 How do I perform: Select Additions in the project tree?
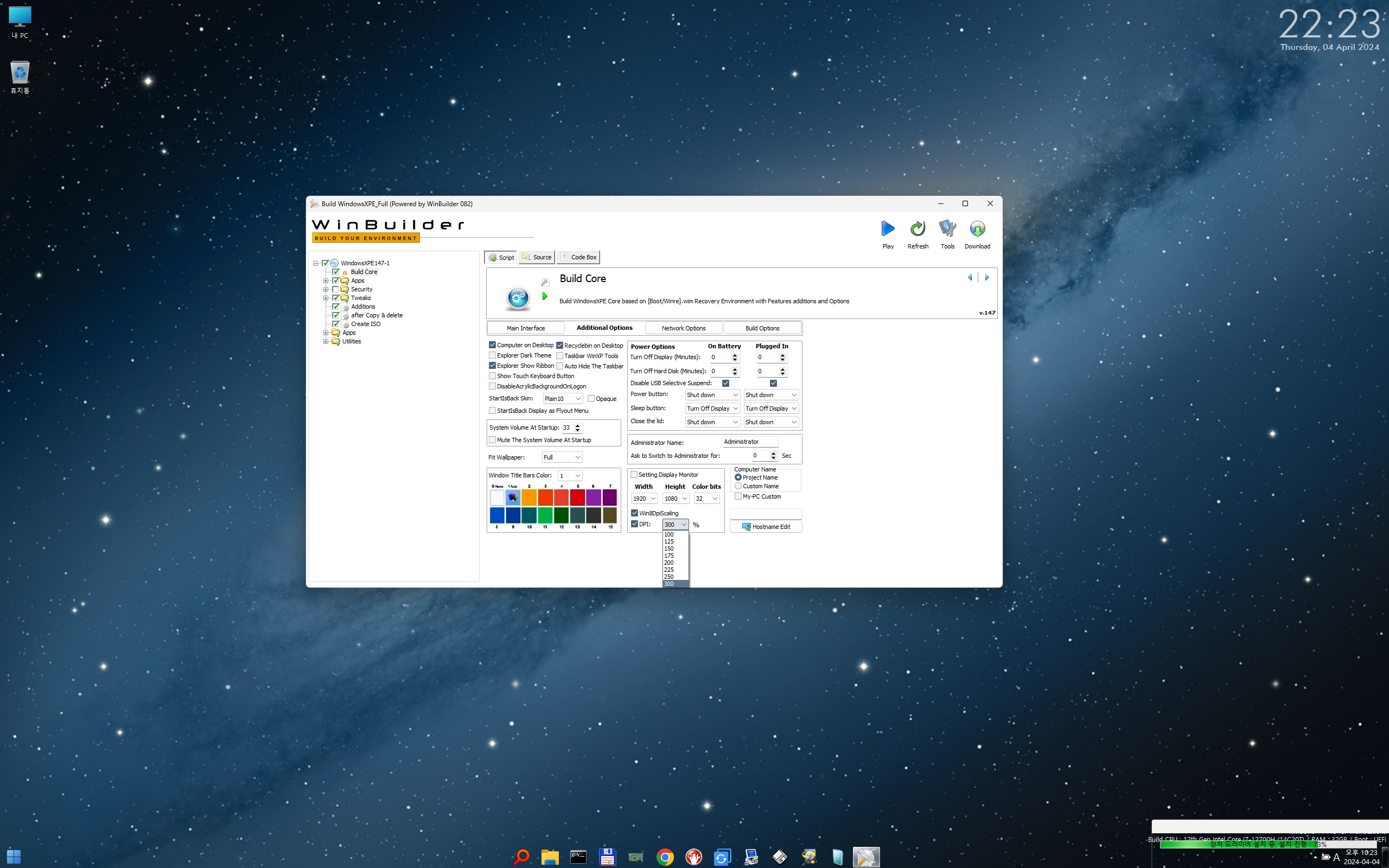(x=363, y=307)
